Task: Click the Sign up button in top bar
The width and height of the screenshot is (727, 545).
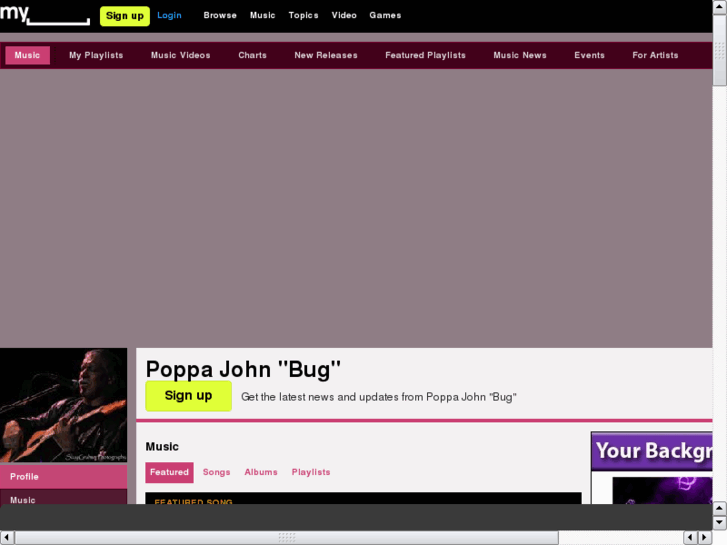Action: tap(125, 16)
